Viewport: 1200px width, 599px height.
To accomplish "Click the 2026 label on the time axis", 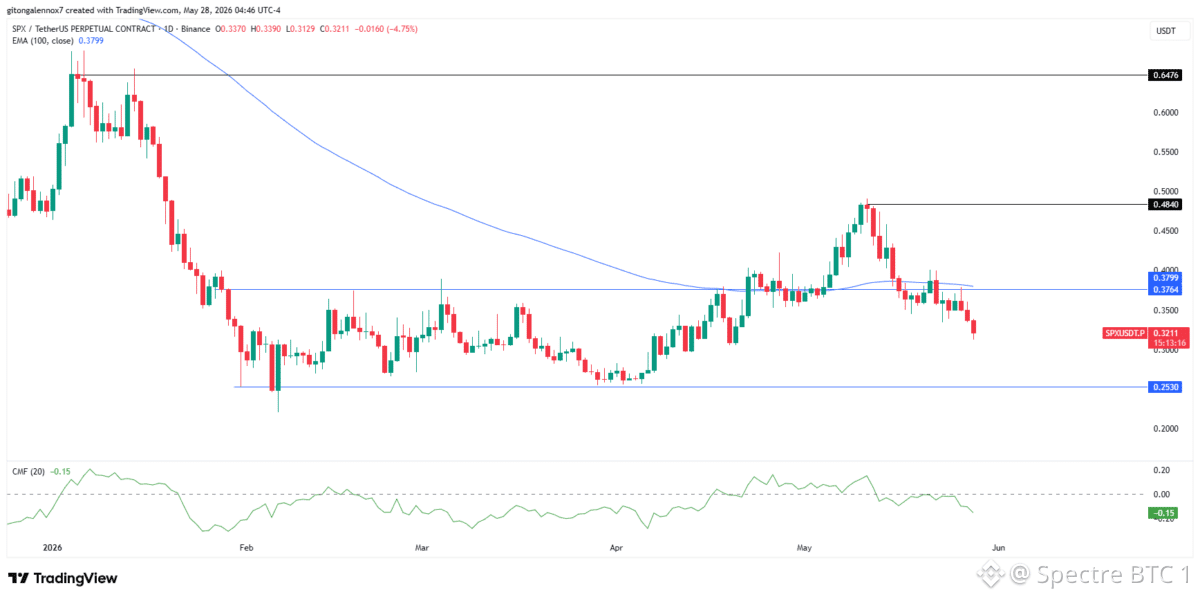I will (x=52, y=547).
